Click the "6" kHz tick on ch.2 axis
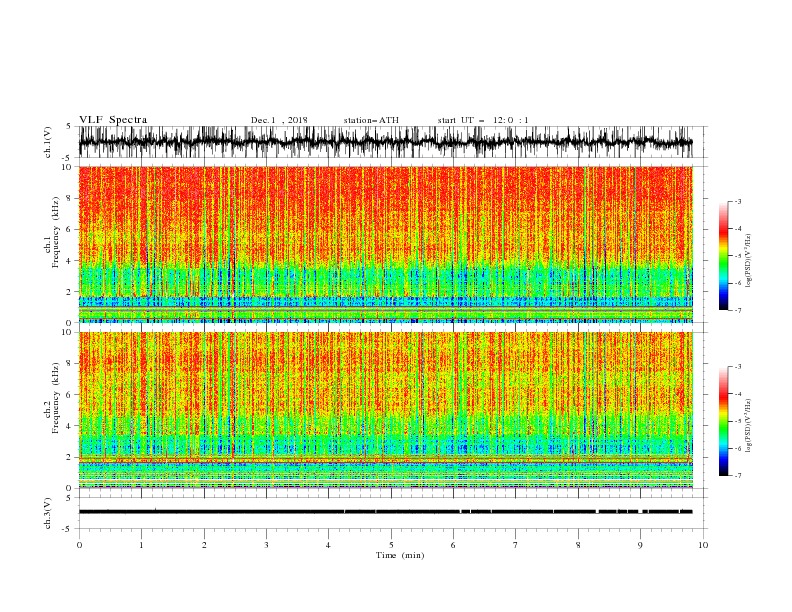 (x=69, y=394)
